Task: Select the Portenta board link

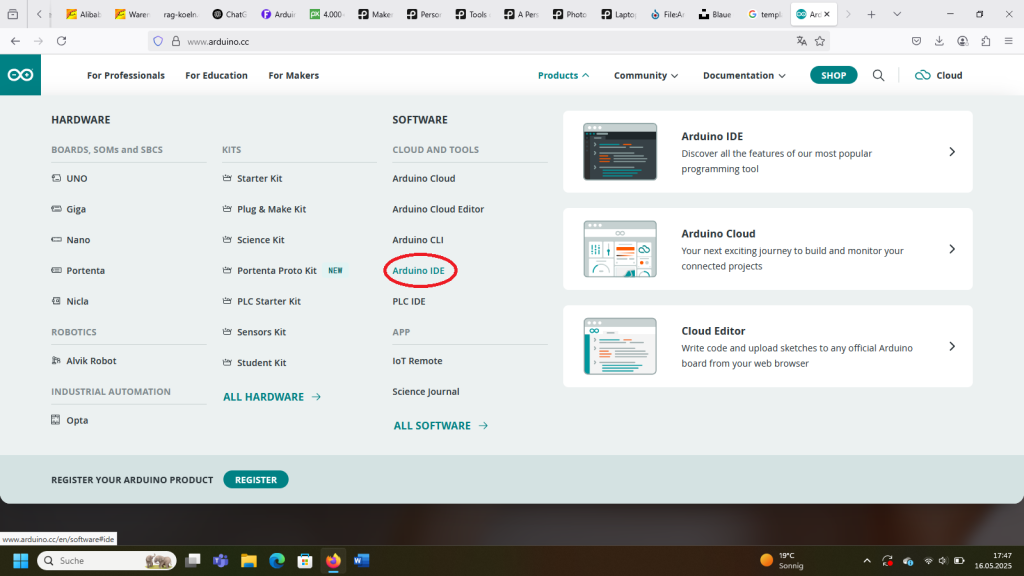Action: tap(78, 270)
